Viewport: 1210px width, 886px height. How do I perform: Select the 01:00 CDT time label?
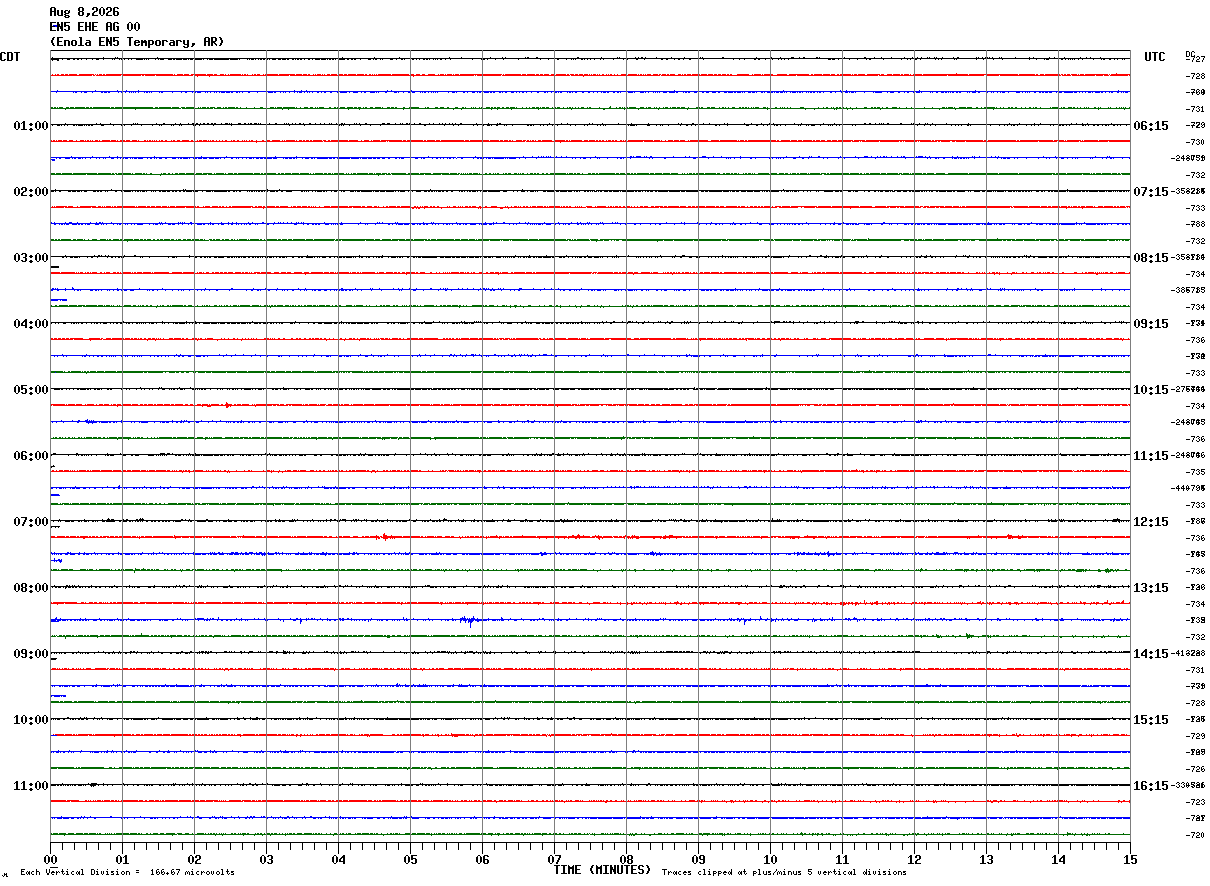coord(31,126)
